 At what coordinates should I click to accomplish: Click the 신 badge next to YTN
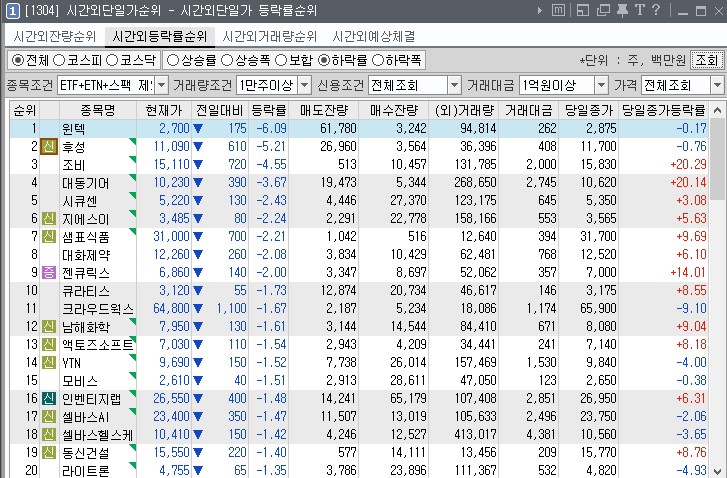49,363
